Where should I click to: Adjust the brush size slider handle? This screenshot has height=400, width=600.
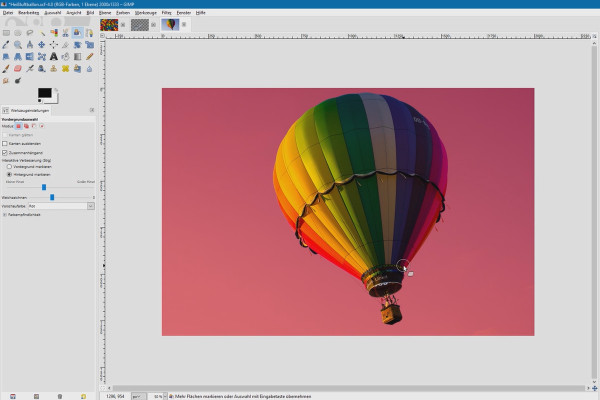coord(44,187)
